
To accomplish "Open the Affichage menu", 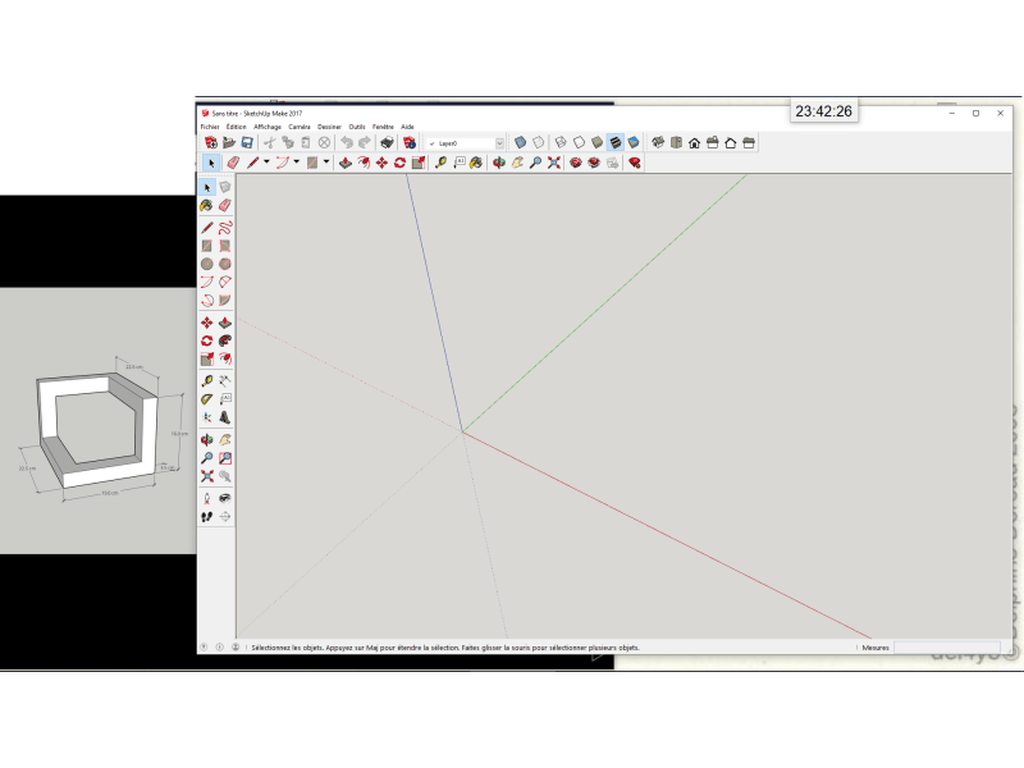I will point(267,127).
